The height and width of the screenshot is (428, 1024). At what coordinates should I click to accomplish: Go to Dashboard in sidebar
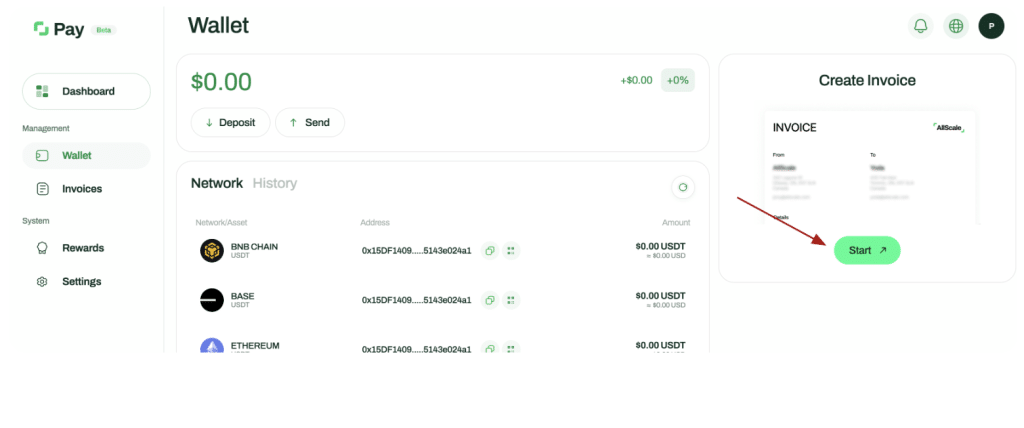point(86,91)
